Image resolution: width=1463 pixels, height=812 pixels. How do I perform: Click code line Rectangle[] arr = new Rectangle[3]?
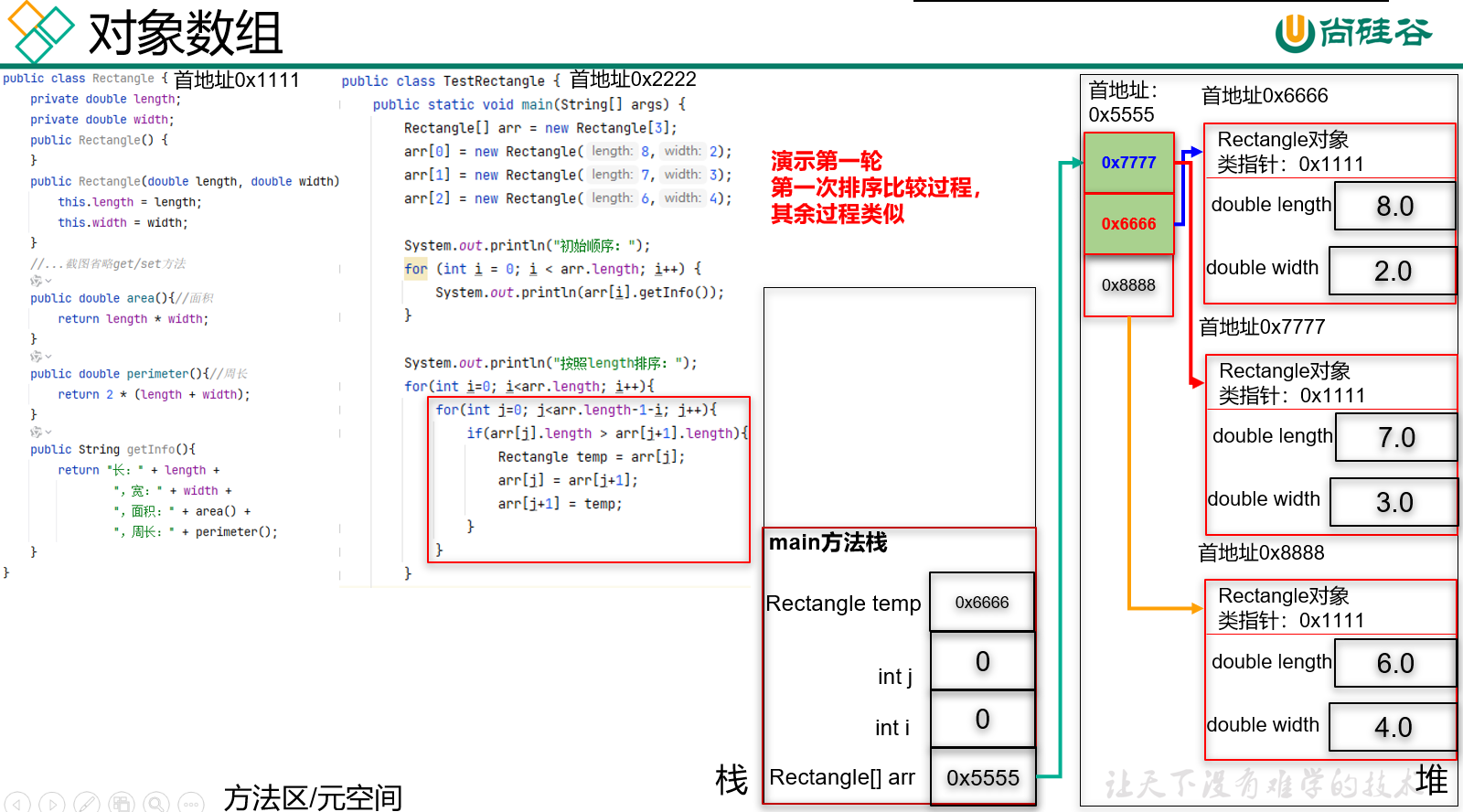click(540, 128)
